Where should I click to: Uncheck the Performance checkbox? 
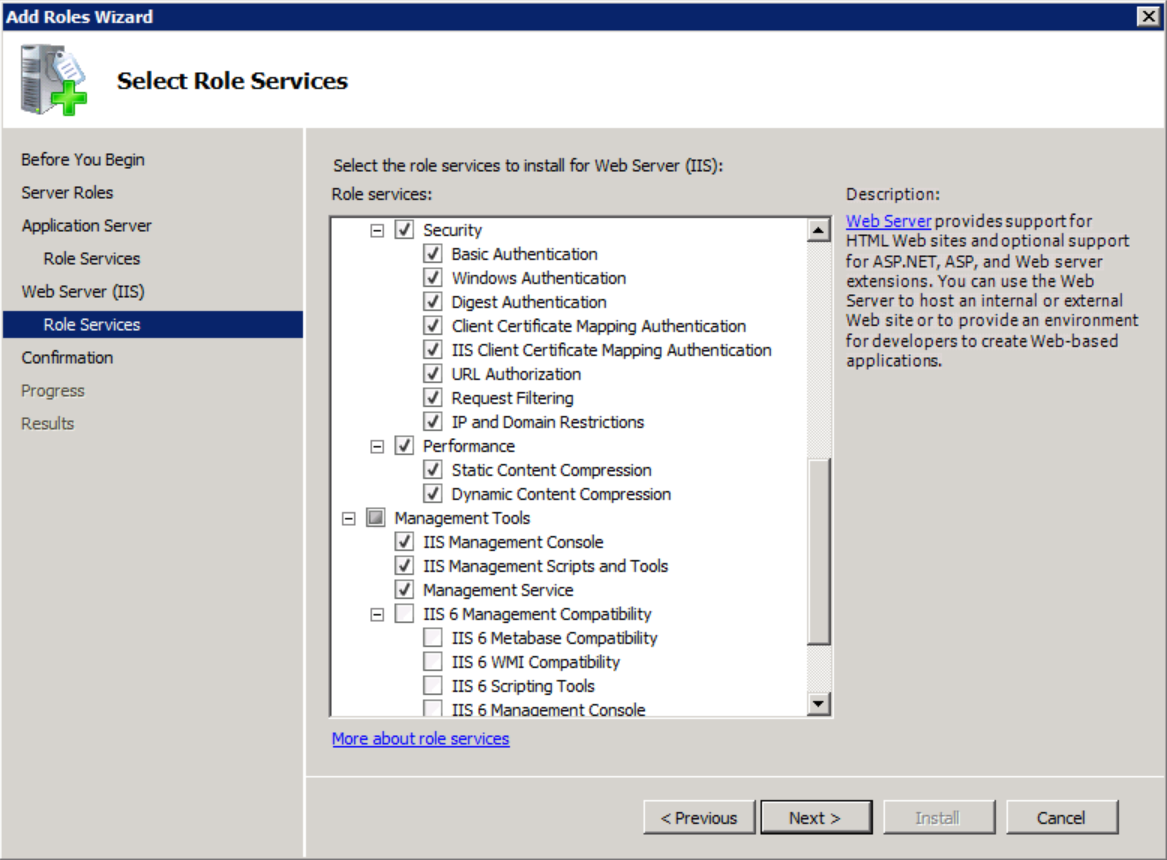[404, 446]
